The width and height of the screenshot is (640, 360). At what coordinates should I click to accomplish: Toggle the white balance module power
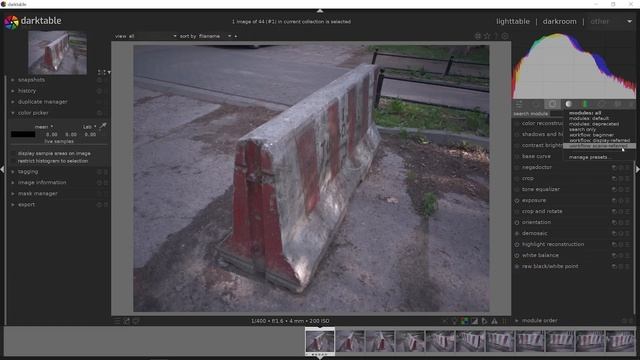517,256
